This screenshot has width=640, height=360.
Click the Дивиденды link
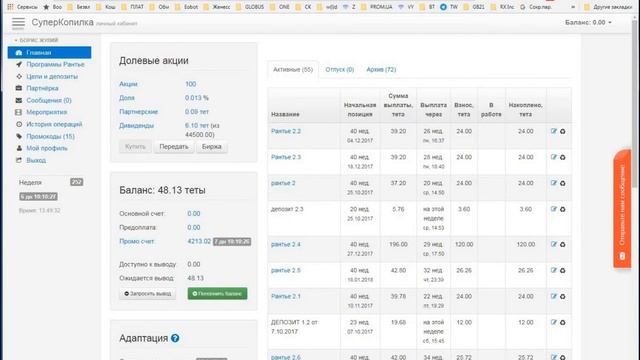pyautogui.click(x=136, y=126)
